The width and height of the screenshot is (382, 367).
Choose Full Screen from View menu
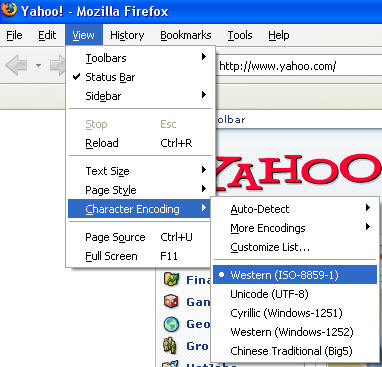[140, 256]
